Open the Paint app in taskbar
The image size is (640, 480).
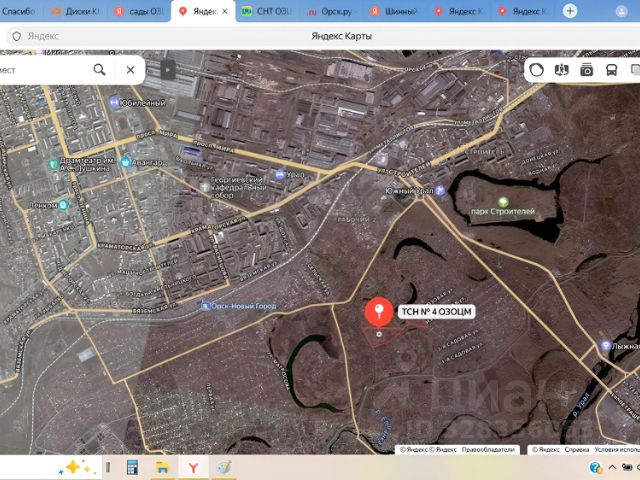click(x=224, y=467)
